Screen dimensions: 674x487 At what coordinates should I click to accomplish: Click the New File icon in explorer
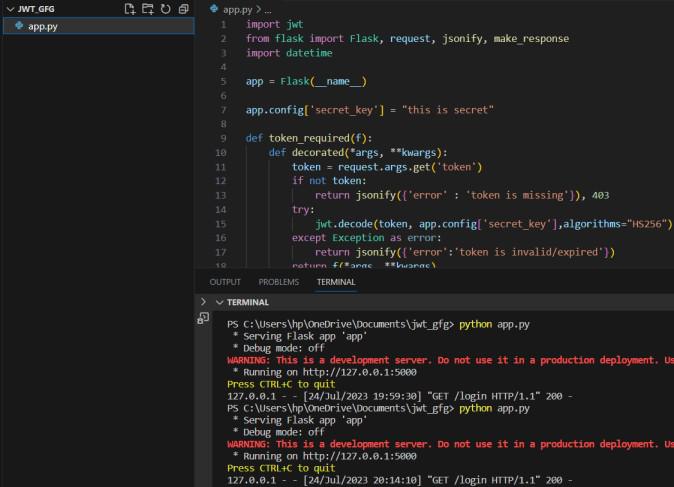[129, 9]
